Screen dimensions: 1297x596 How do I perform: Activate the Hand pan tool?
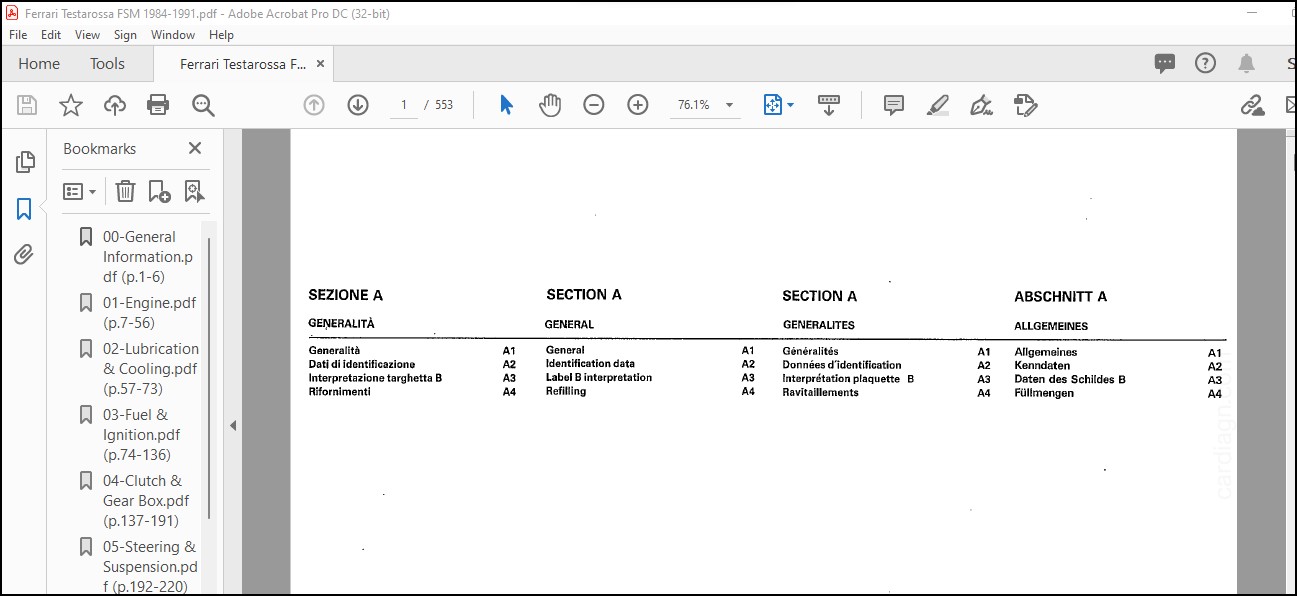coord(550,105)
